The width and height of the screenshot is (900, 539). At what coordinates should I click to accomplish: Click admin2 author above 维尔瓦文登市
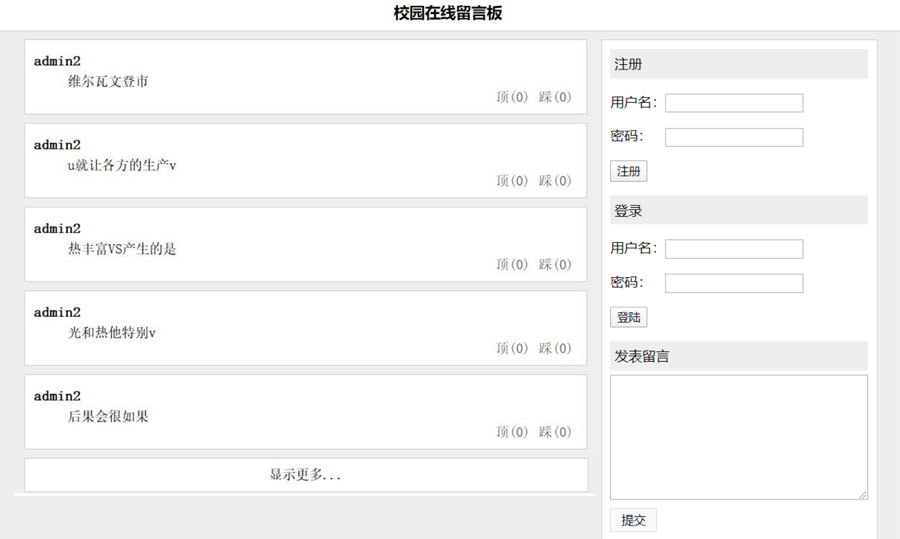click(57, 61)
